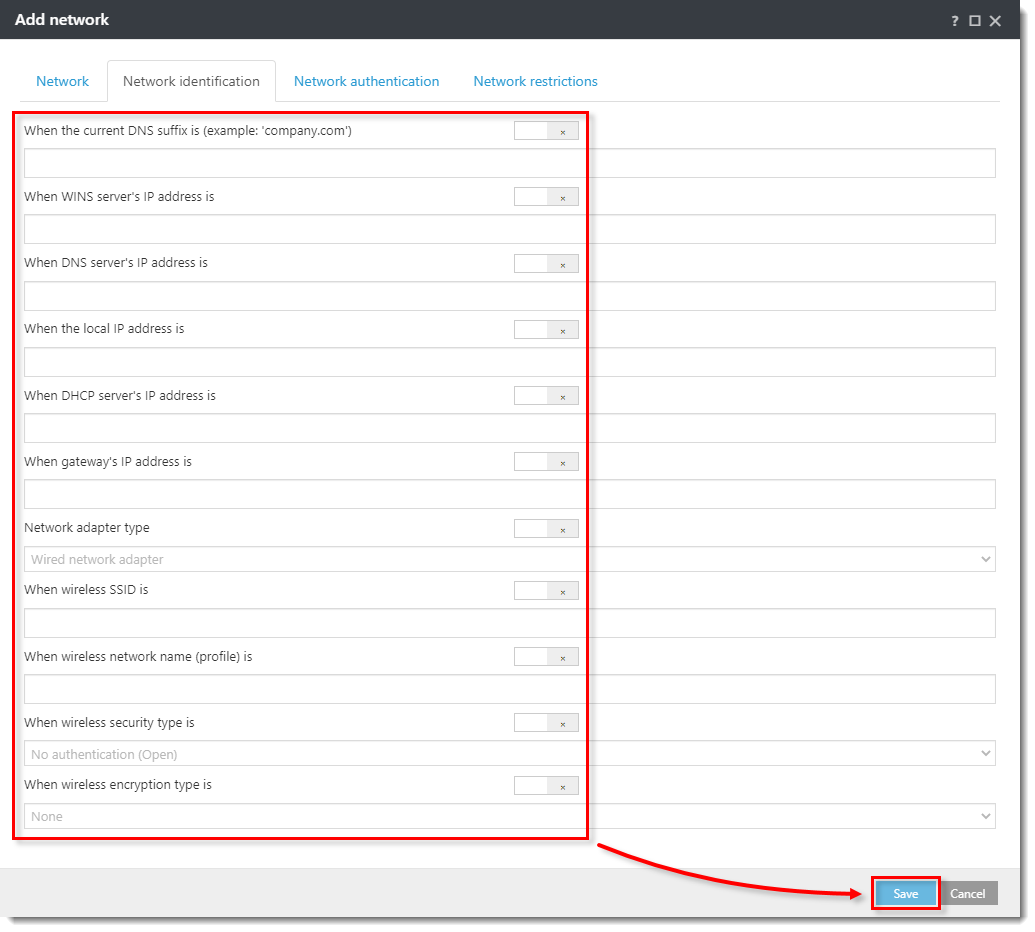Toggle the wireless SSID condition switch
The image size is (1035, 932).
(546, 590)
